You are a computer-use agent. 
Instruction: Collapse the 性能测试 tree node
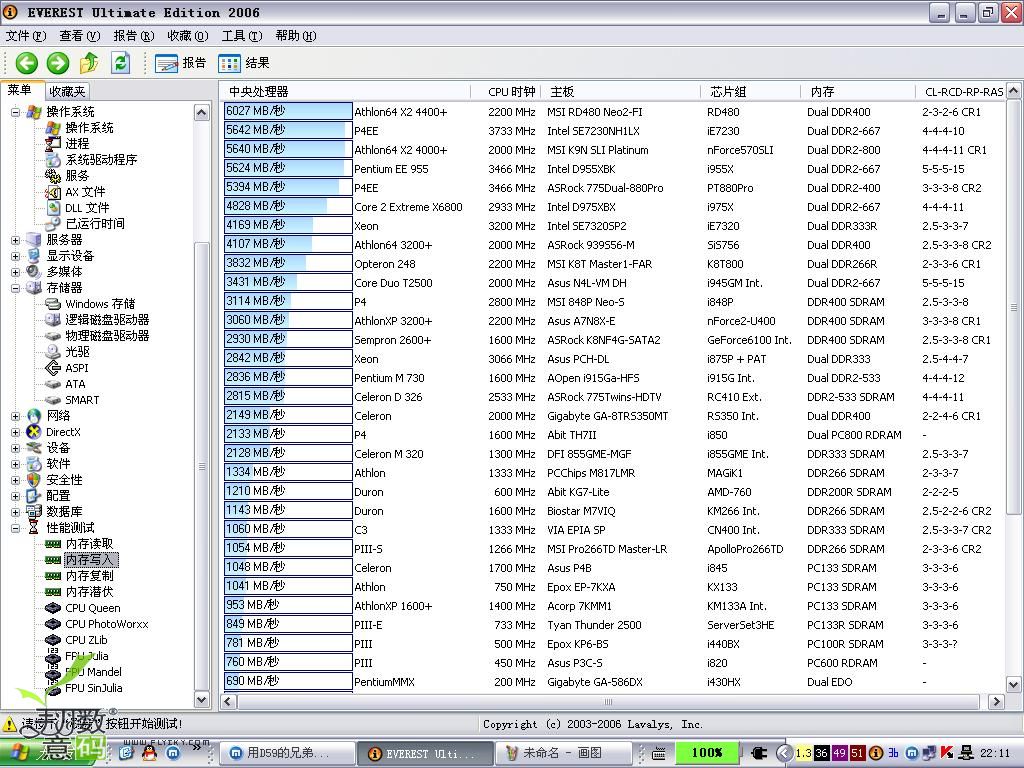[16, 528]
